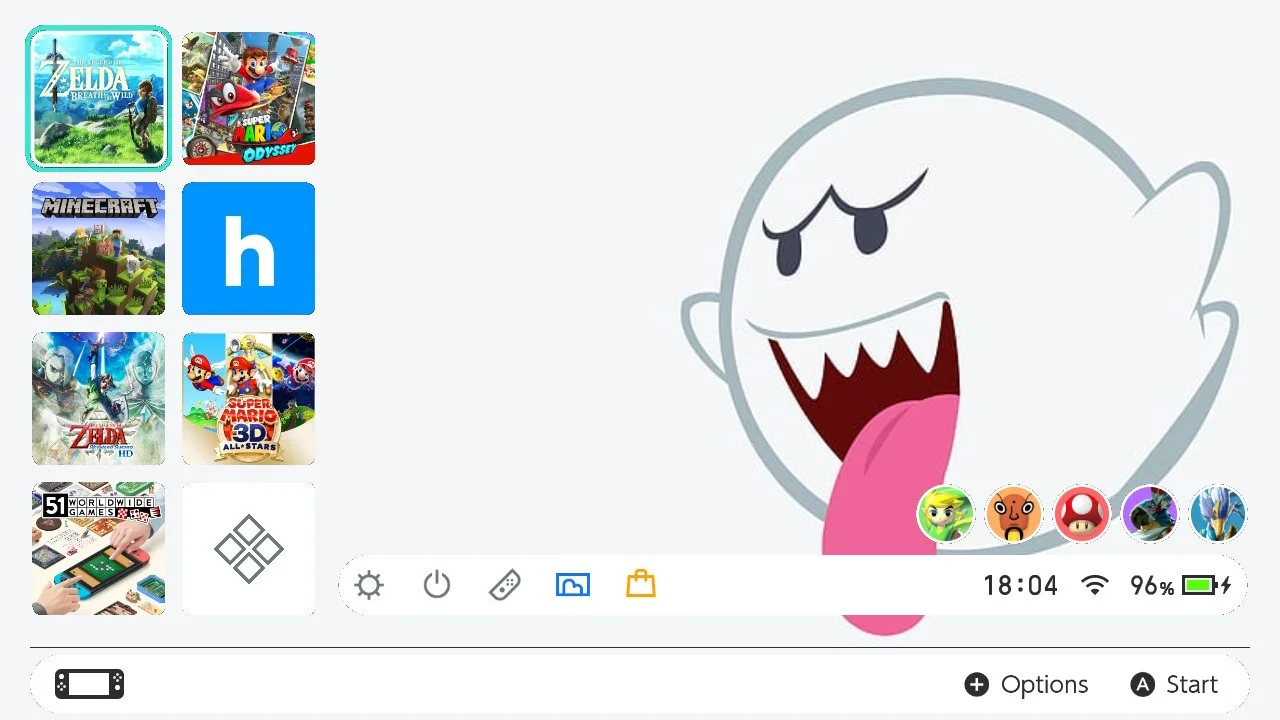Open the Options button
This screenshot has height=720, width=1280.
pos(1026,684)
